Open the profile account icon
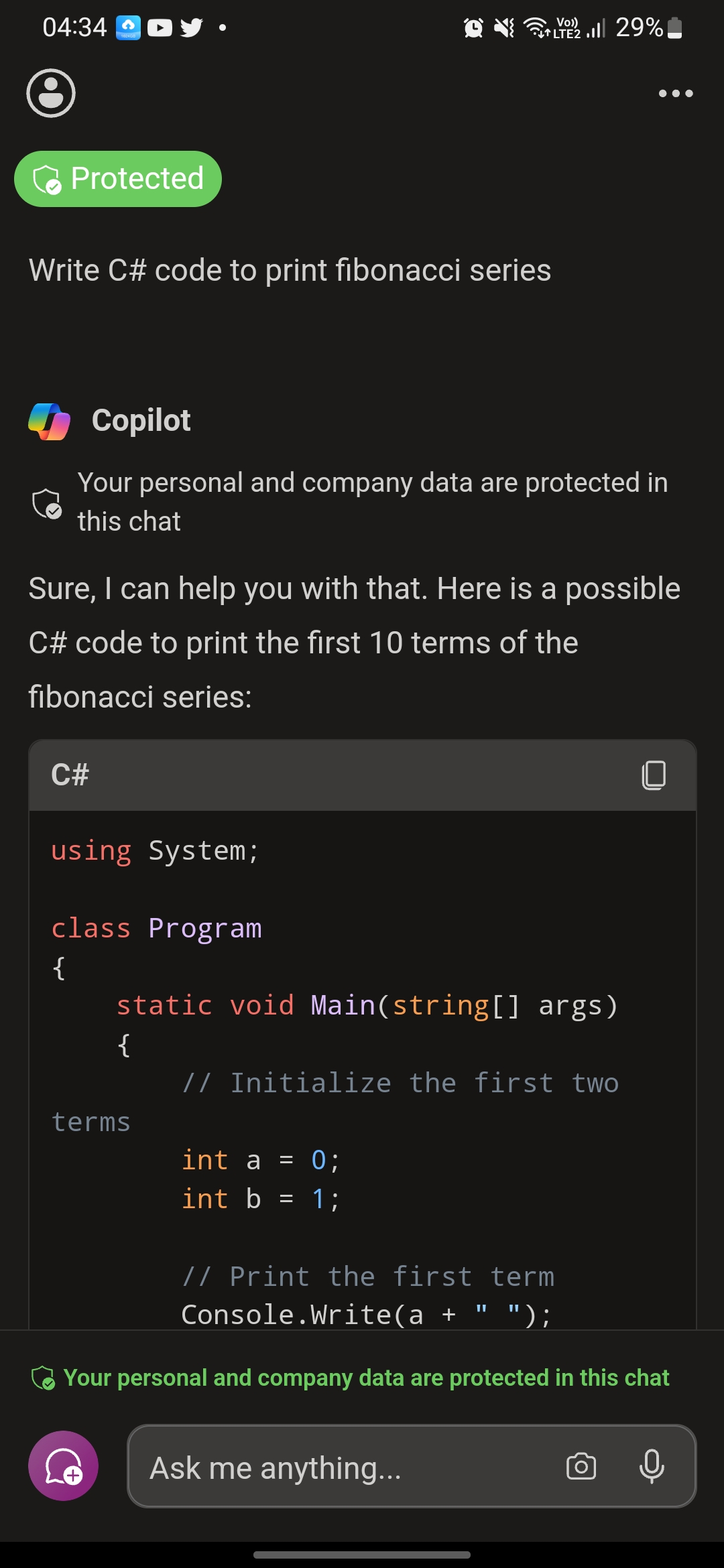 point(51,93)
